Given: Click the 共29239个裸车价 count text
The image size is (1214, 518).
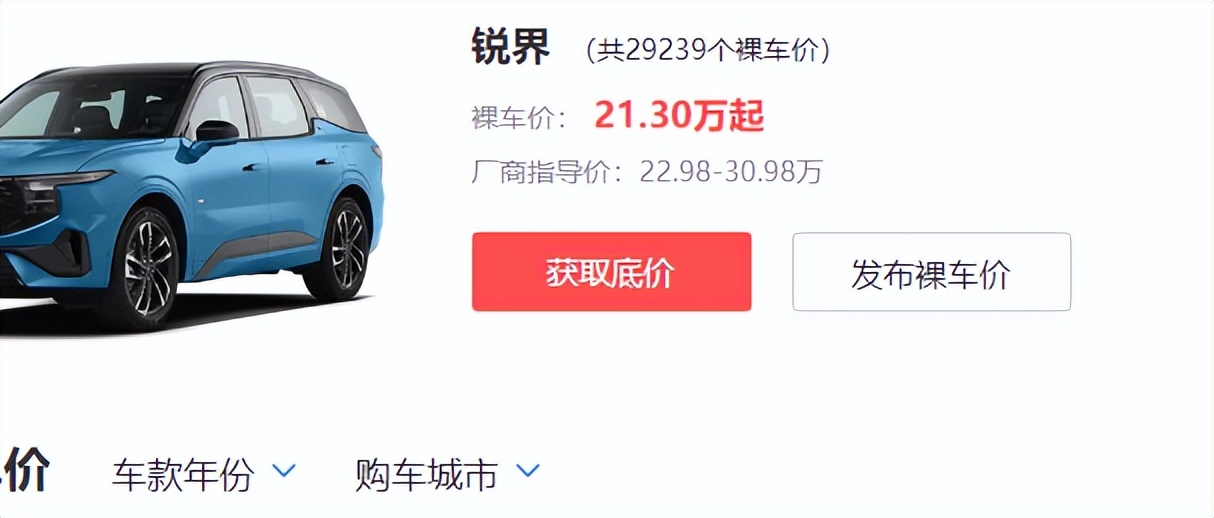Looking at the screenshot, I should point(707,50).
